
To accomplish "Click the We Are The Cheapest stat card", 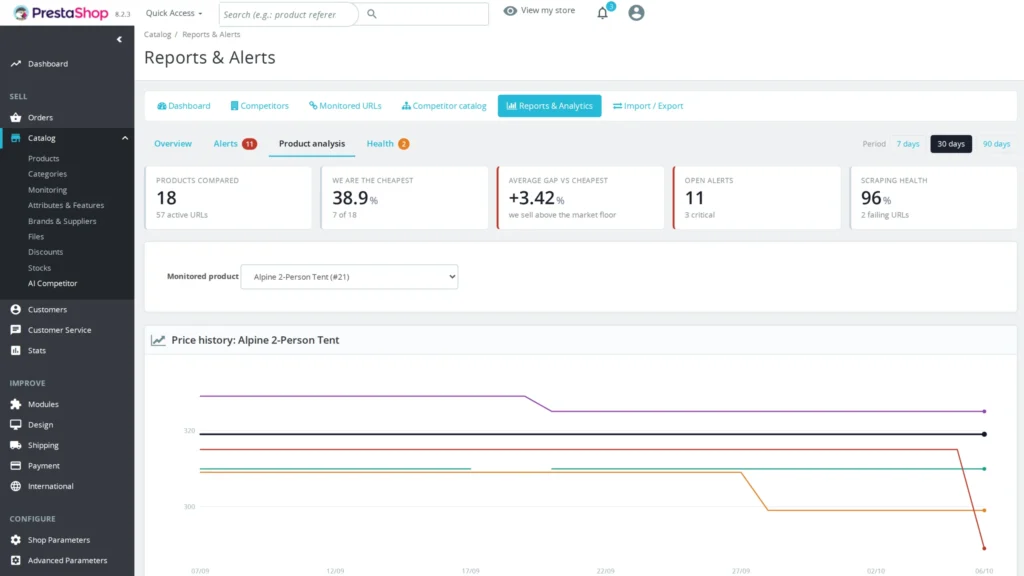I will point(404,198).
